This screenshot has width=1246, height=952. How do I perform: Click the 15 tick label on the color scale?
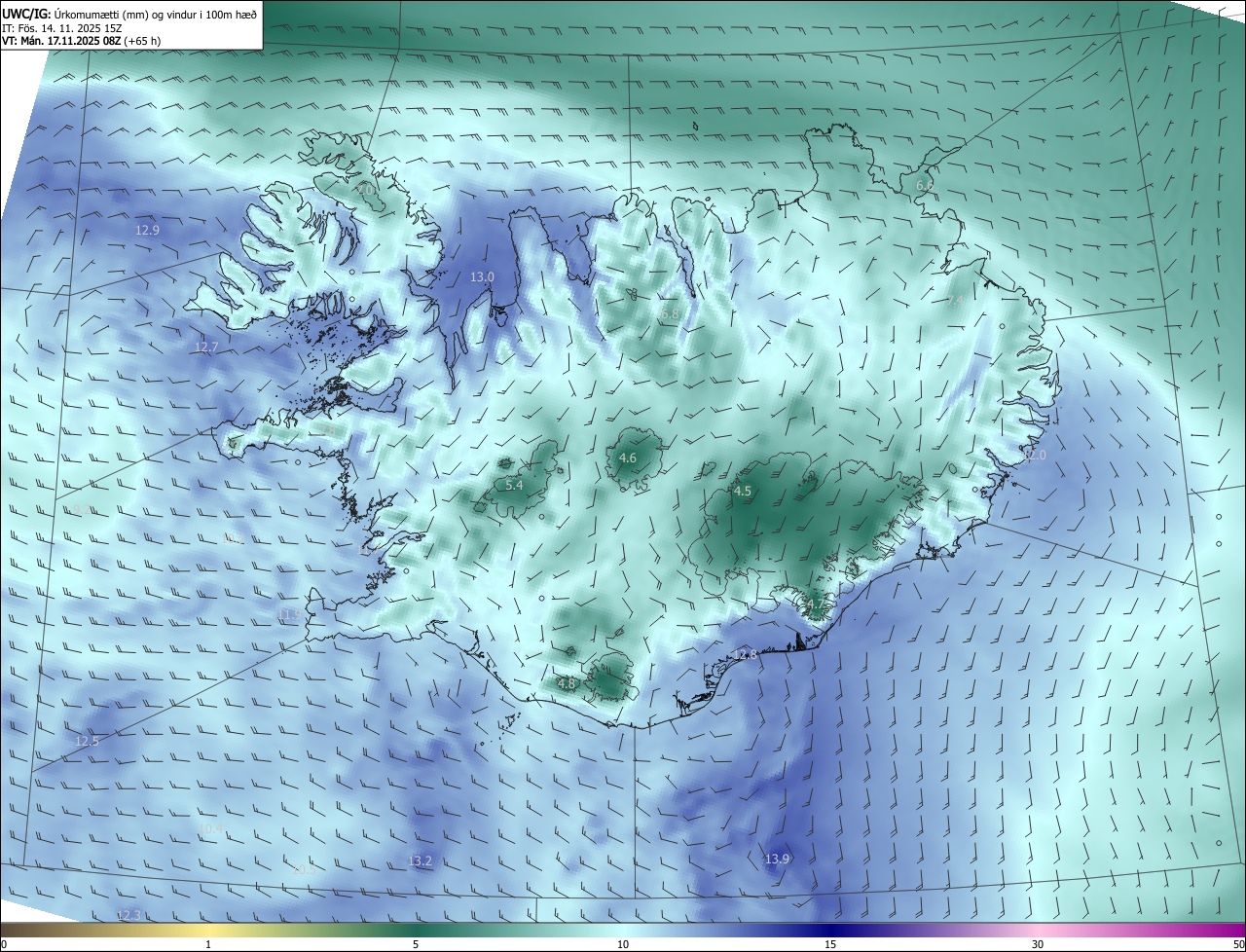[830, 944]
